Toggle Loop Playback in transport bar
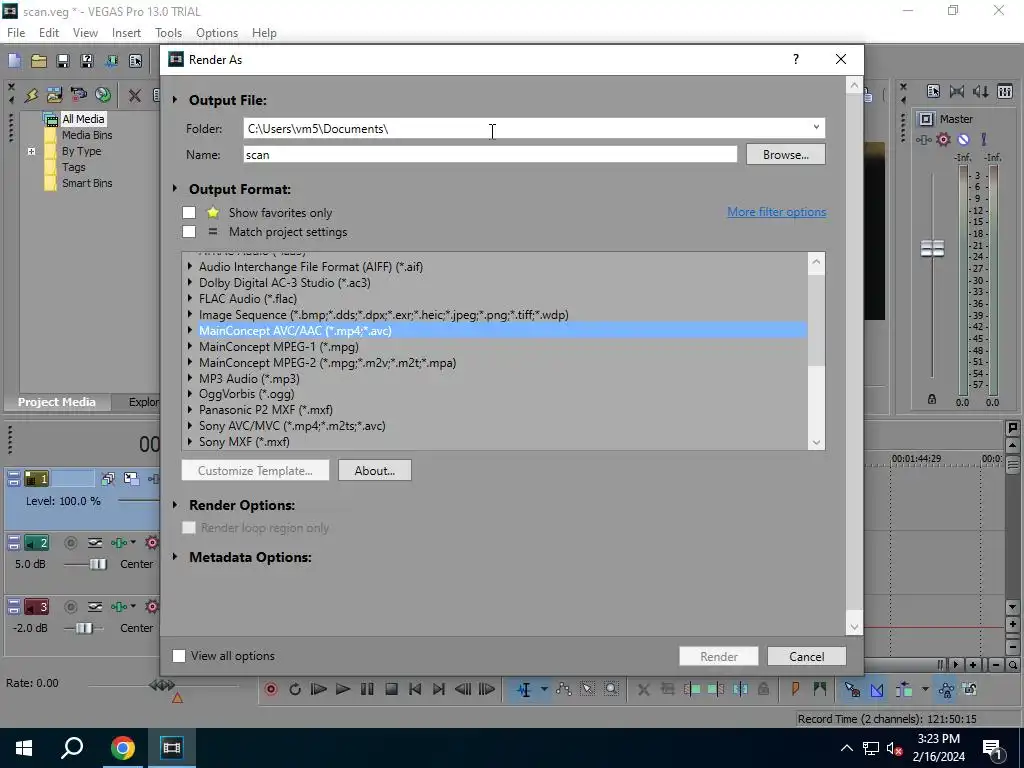Image resolution: width=1024 pixels, height=768 pixels. click(295, 689)
